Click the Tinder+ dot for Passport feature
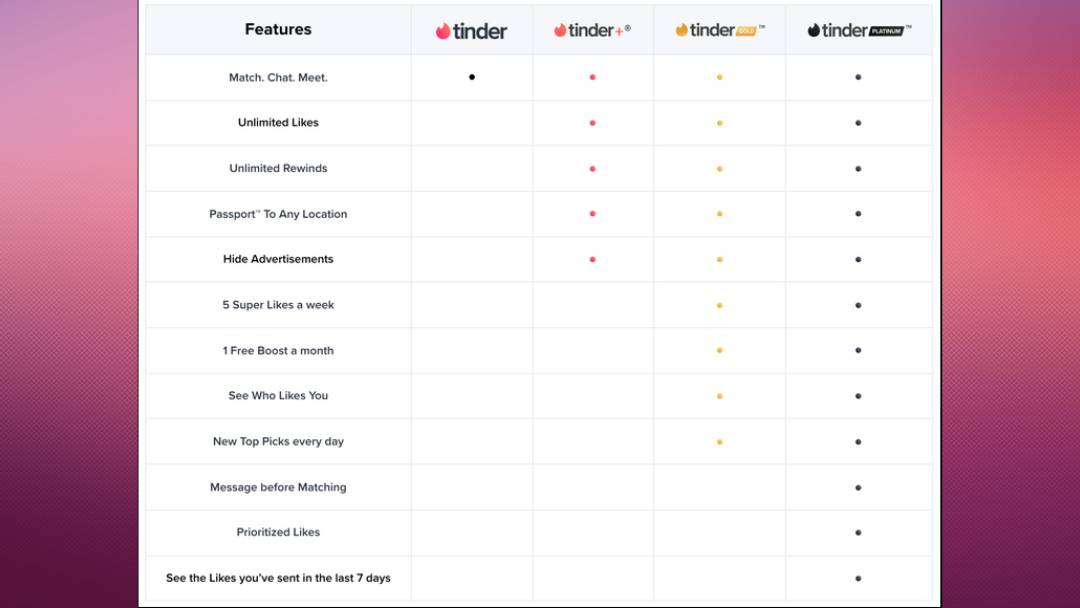Screen dimensions: 1080x608 click(x=592, y=214)
